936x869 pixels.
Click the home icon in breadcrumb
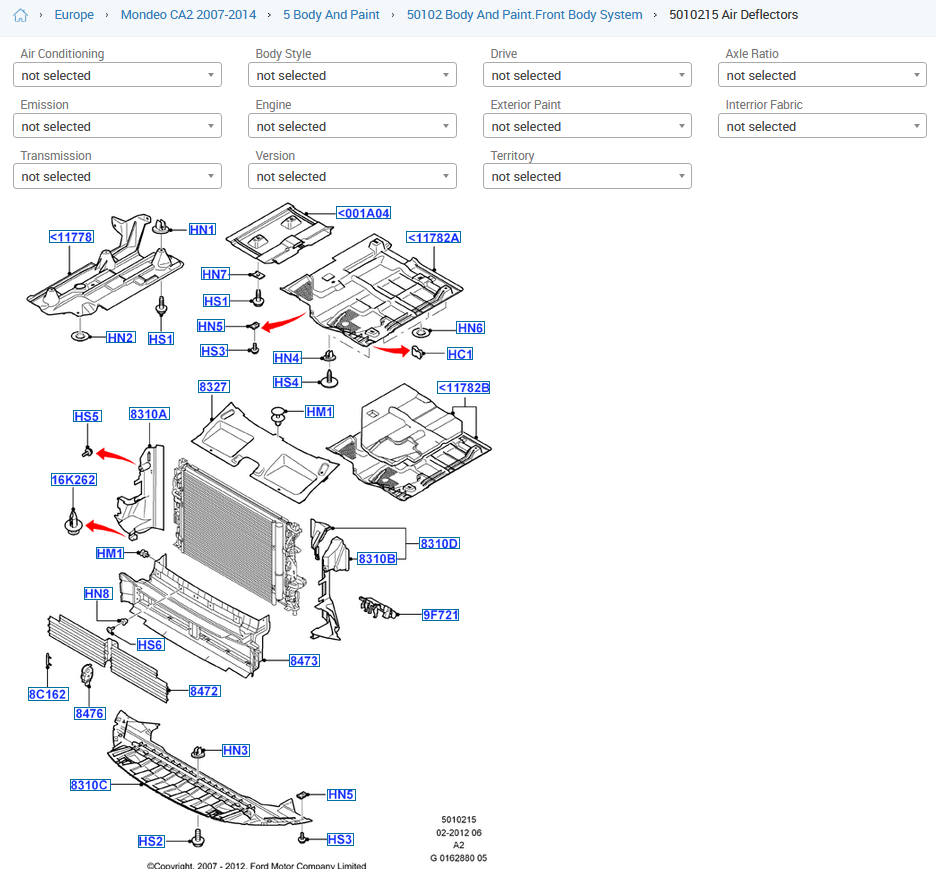[x=20, y=15]
